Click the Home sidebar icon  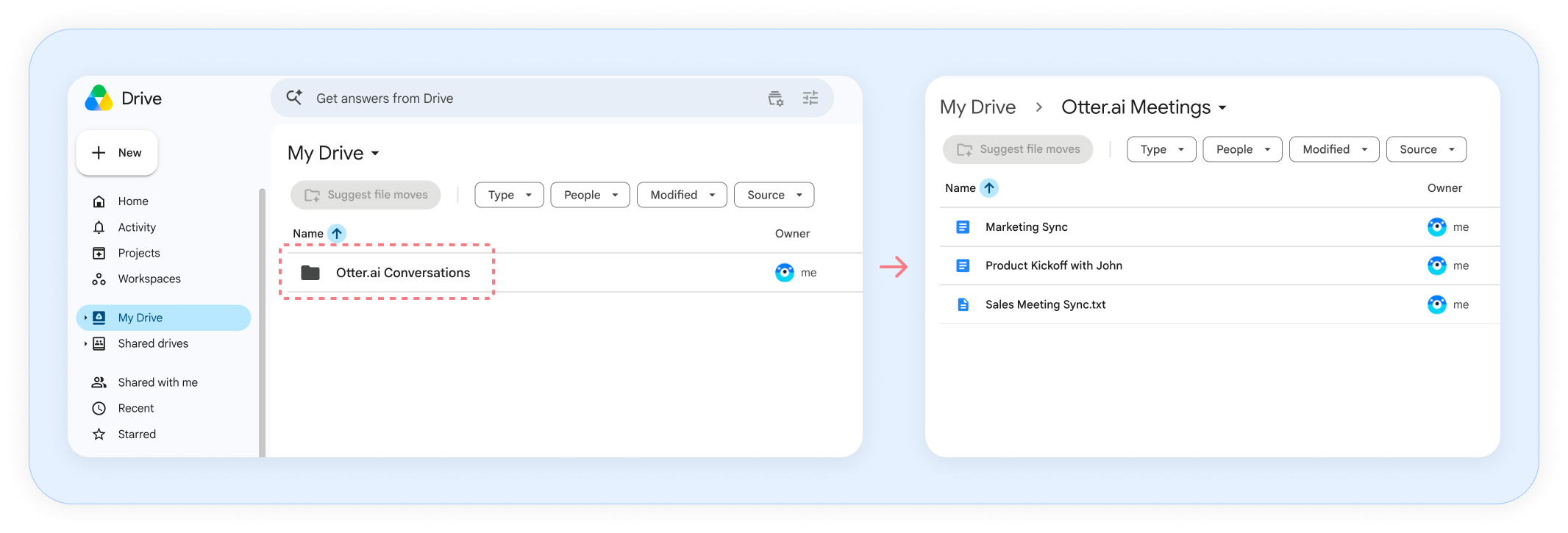tap(99, 201)
